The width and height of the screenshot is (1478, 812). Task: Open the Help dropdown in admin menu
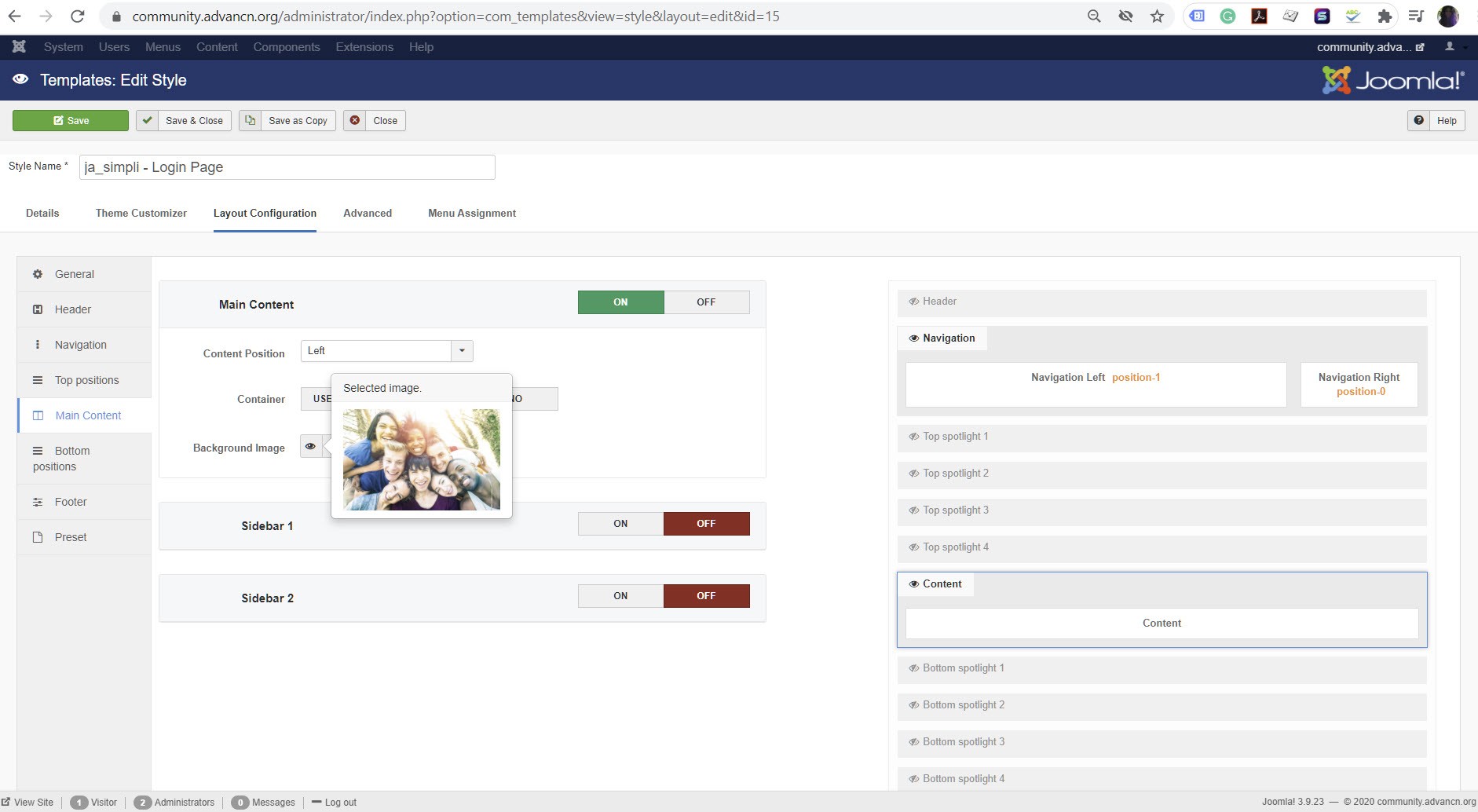pyautogui.click(x=421, y=47)
